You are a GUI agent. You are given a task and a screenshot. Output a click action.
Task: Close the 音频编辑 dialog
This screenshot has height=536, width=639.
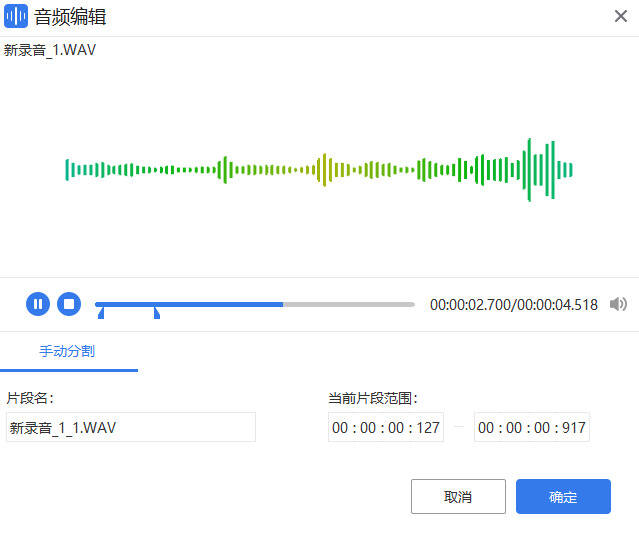[621, 16]
